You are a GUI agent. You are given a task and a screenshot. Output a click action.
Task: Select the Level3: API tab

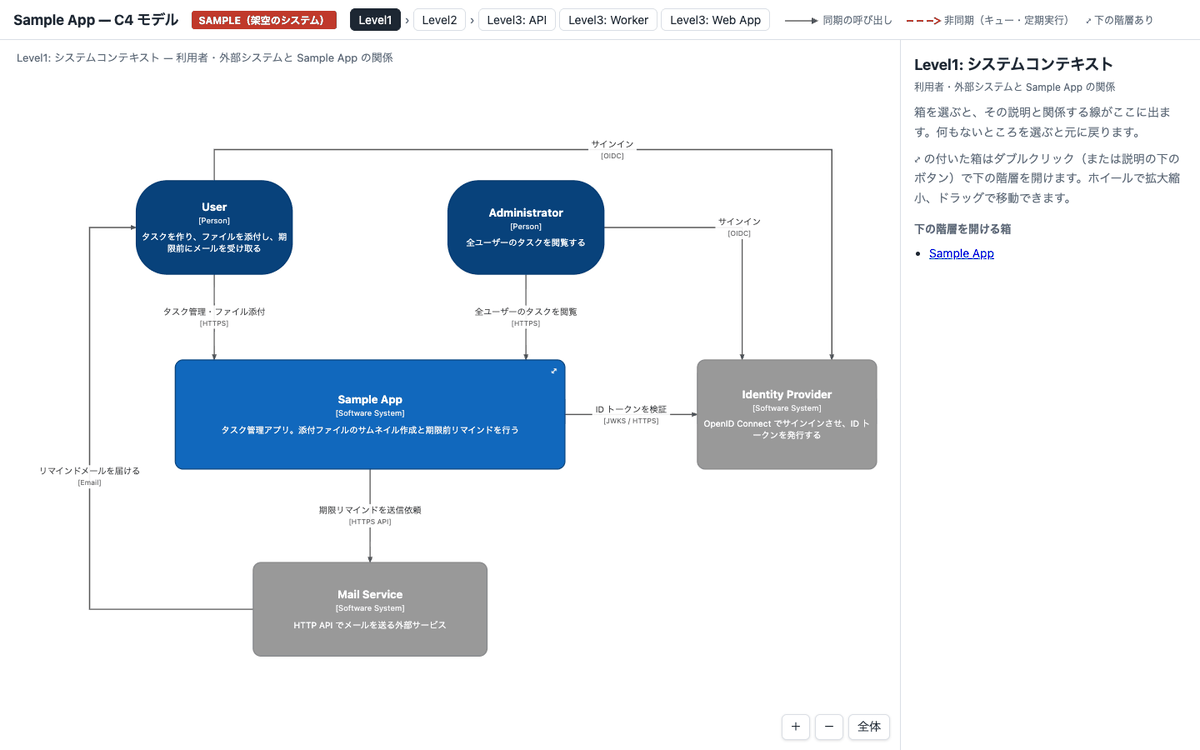pyautogui.click(x=516, y=20)
